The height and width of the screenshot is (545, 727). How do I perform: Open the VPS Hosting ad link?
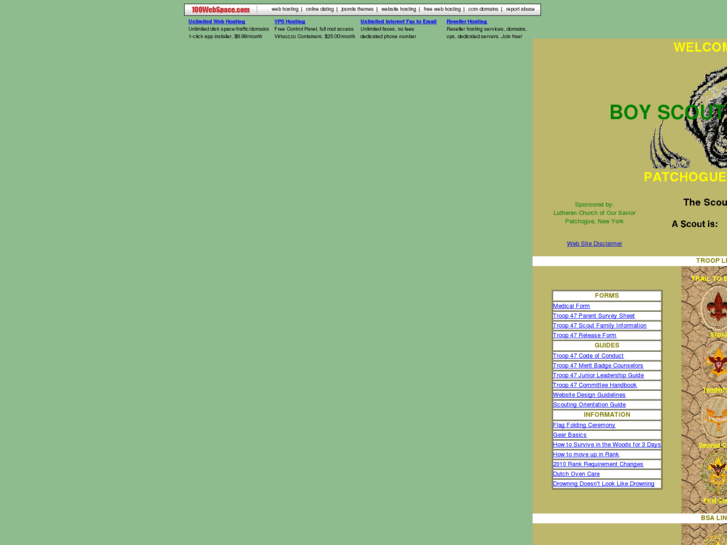coord(289,21)
